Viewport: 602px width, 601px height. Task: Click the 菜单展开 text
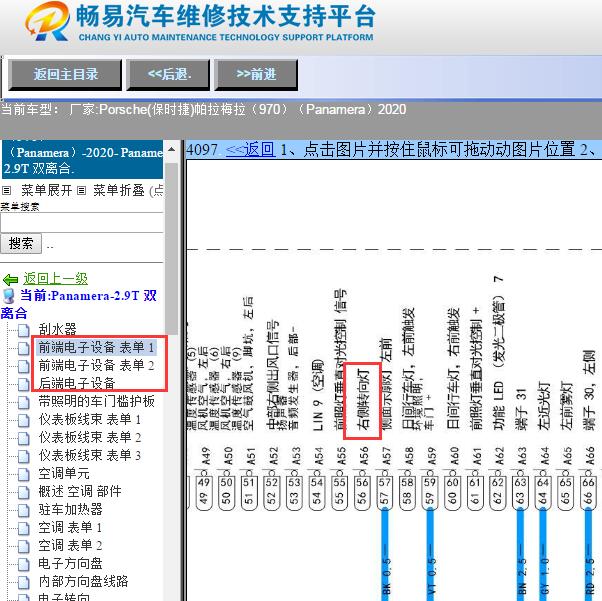(x=46, y=190)
